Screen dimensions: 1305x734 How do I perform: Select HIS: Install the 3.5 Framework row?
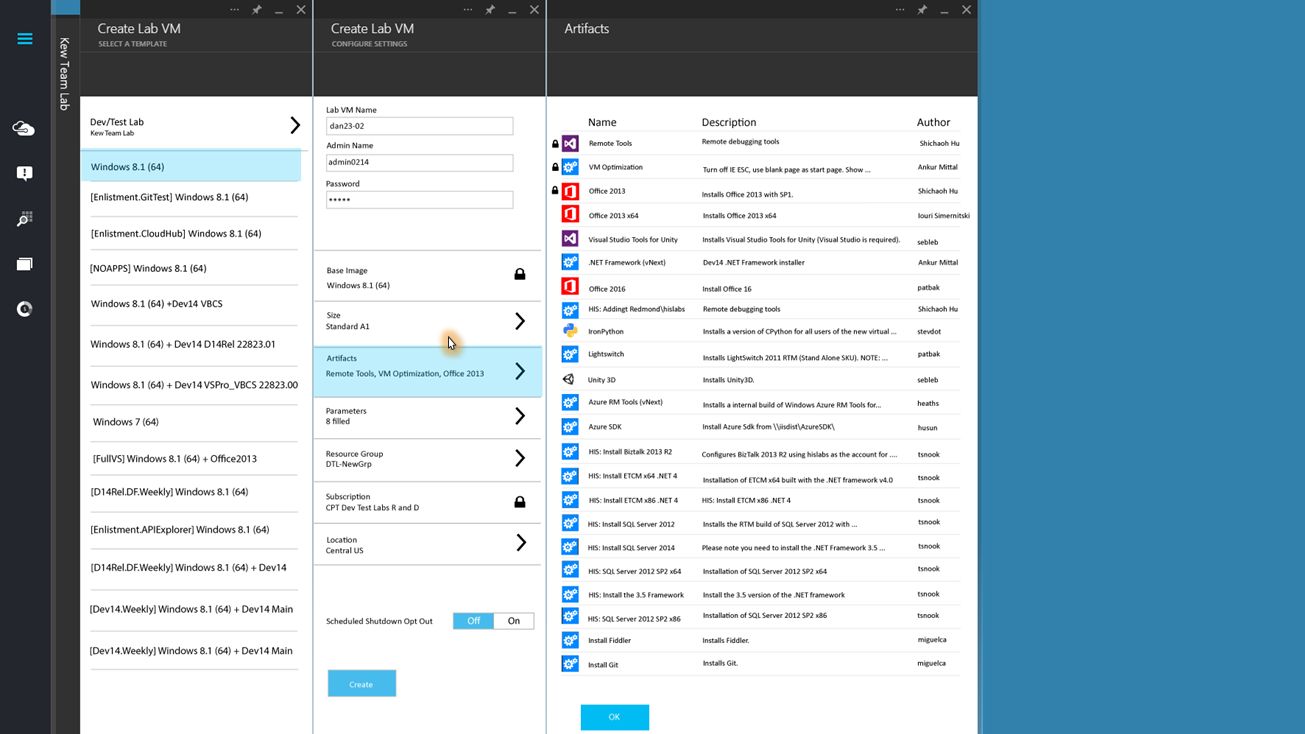pos(760,594)
